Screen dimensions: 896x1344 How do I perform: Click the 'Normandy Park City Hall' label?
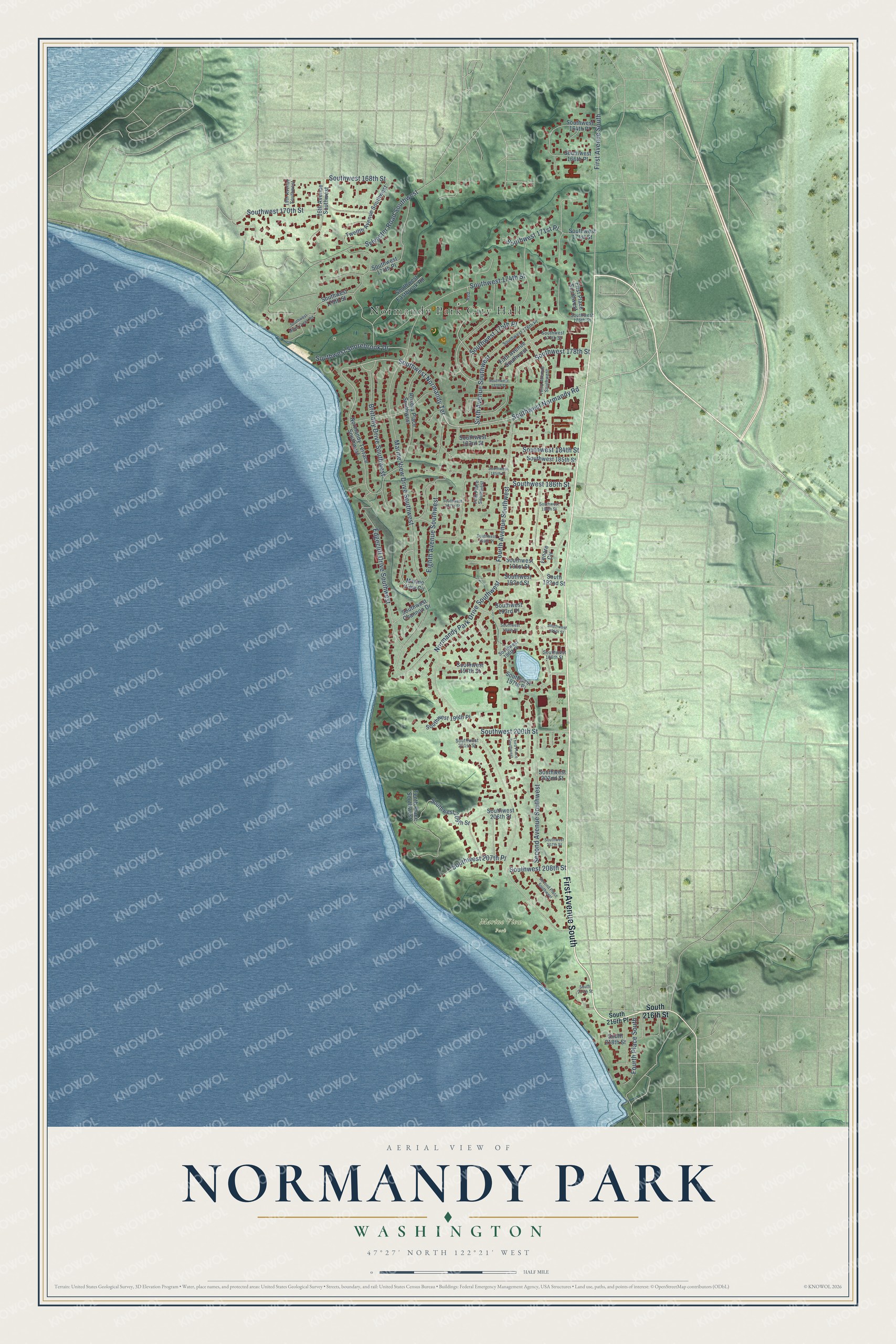446,311
